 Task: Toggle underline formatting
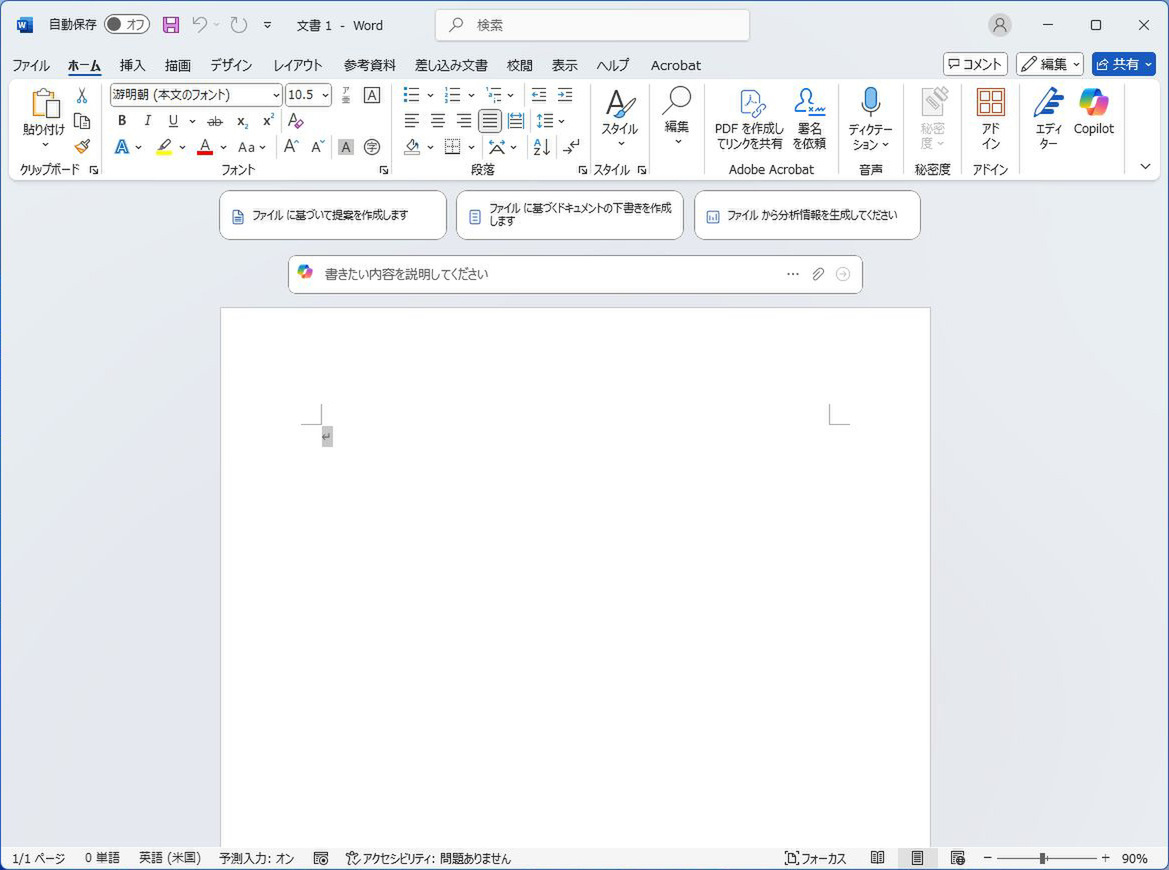(x=173, y=121)
